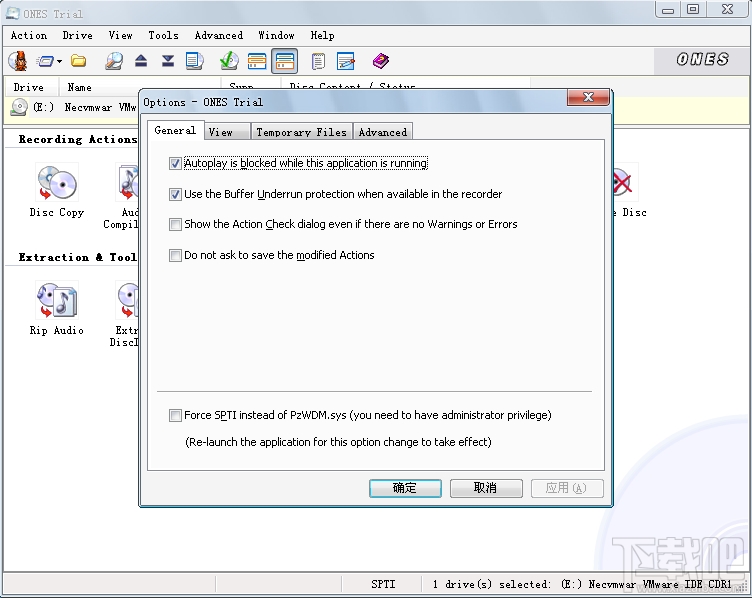Enable Show the Action Check dialog checkbox

(x=176, y=224)
